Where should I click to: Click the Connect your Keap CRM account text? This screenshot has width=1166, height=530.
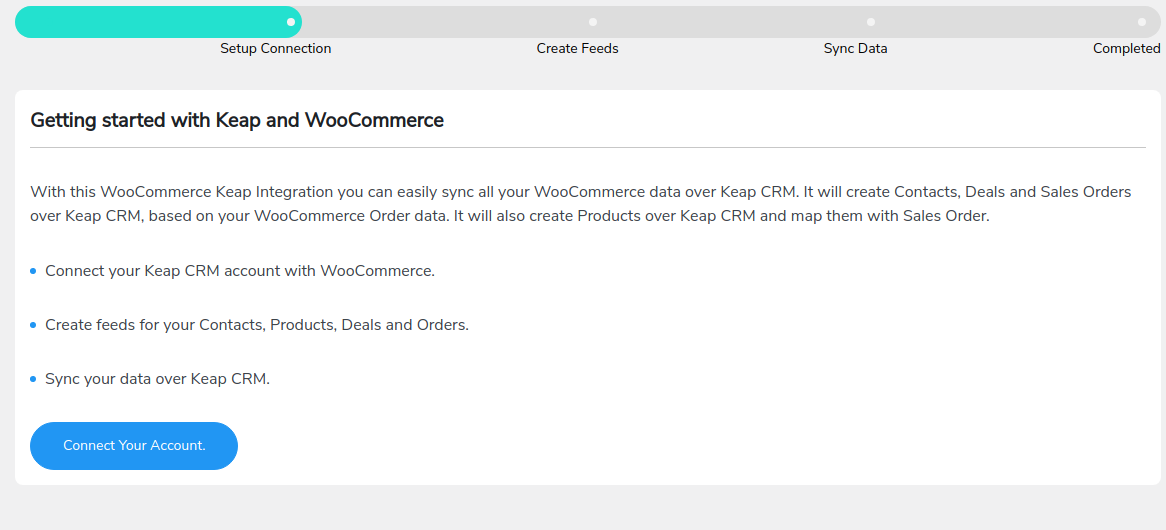point(240,271)
